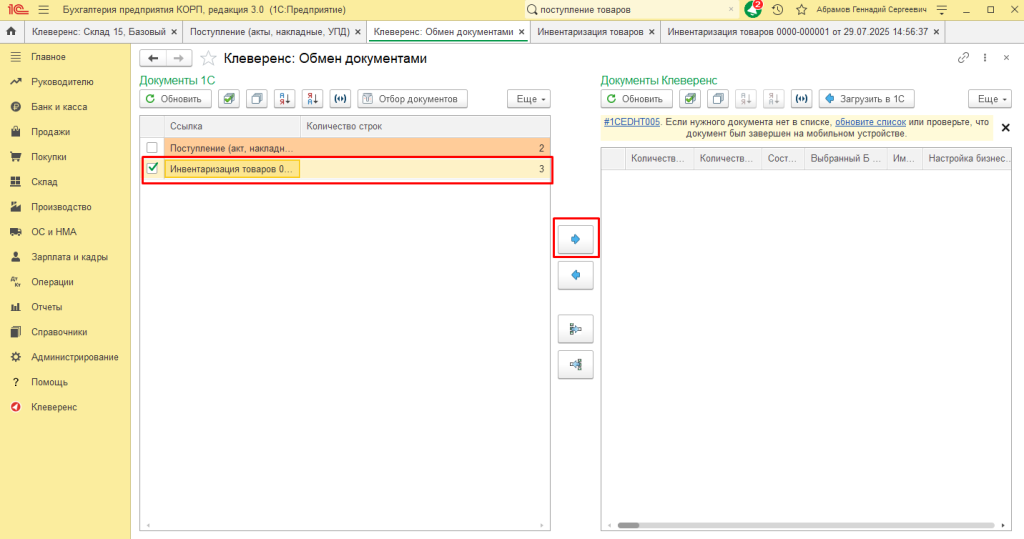1024x539 pixels.
Task: Click the right arrow transfer button
Action: coord(575,239)
